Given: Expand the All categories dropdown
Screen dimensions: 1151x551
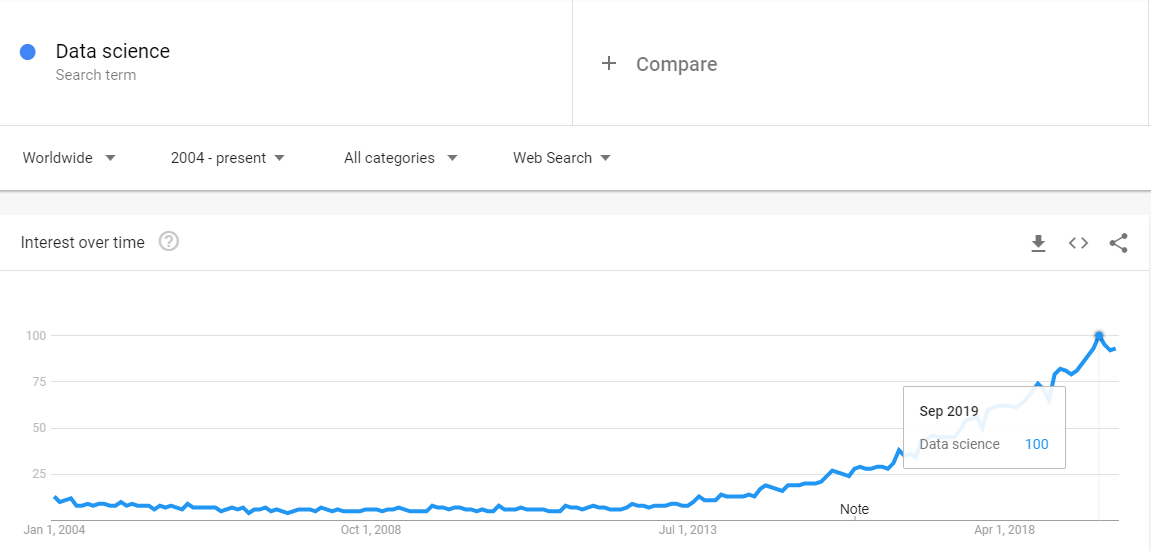Looking at the screenshot, I should pyautogui.click(x=401, y=158).
